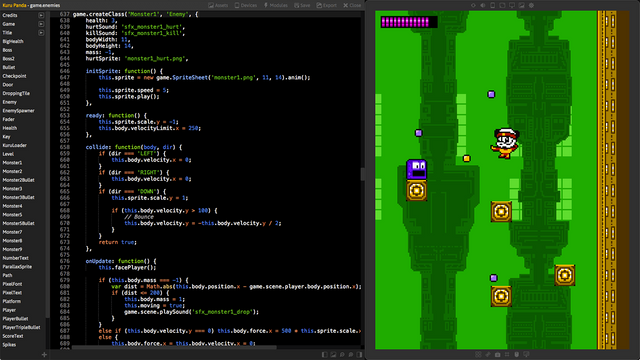640x360 pixels.
Task: Open the Modules panel
Action: (x=276, y=5)
